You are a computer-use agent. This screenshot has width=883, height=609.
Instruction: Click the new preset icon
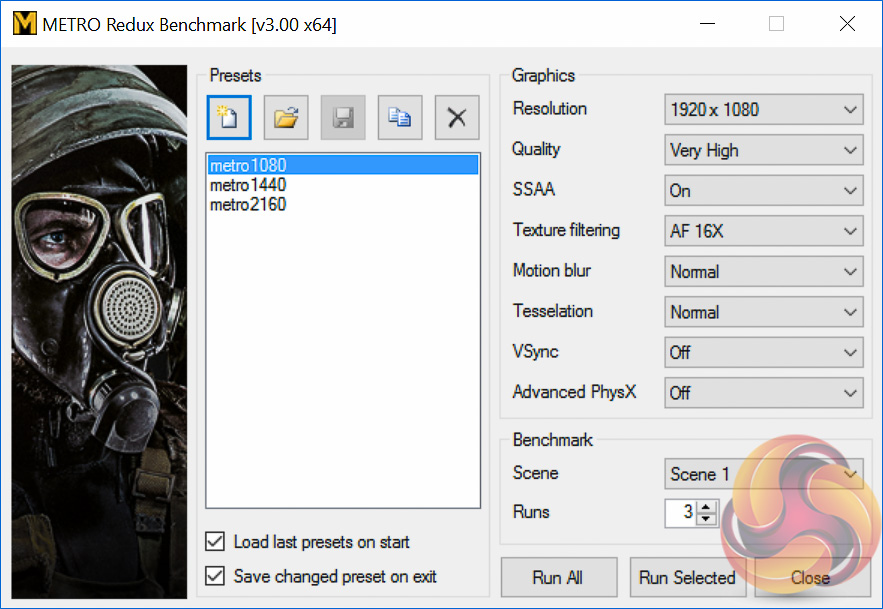point(228,118)
